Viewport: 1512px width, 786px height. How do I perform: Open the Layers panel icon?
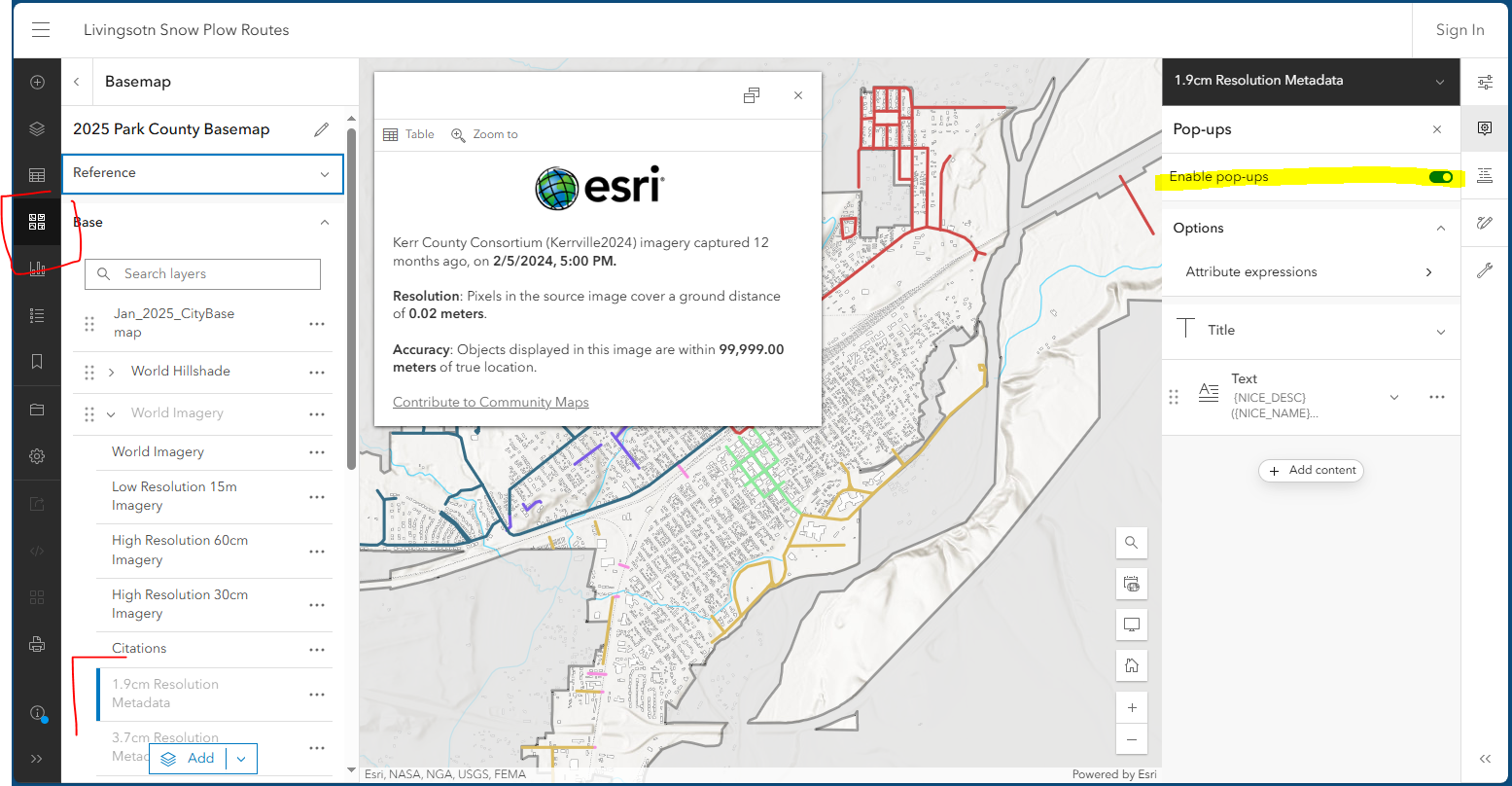[x=36, y=127]
